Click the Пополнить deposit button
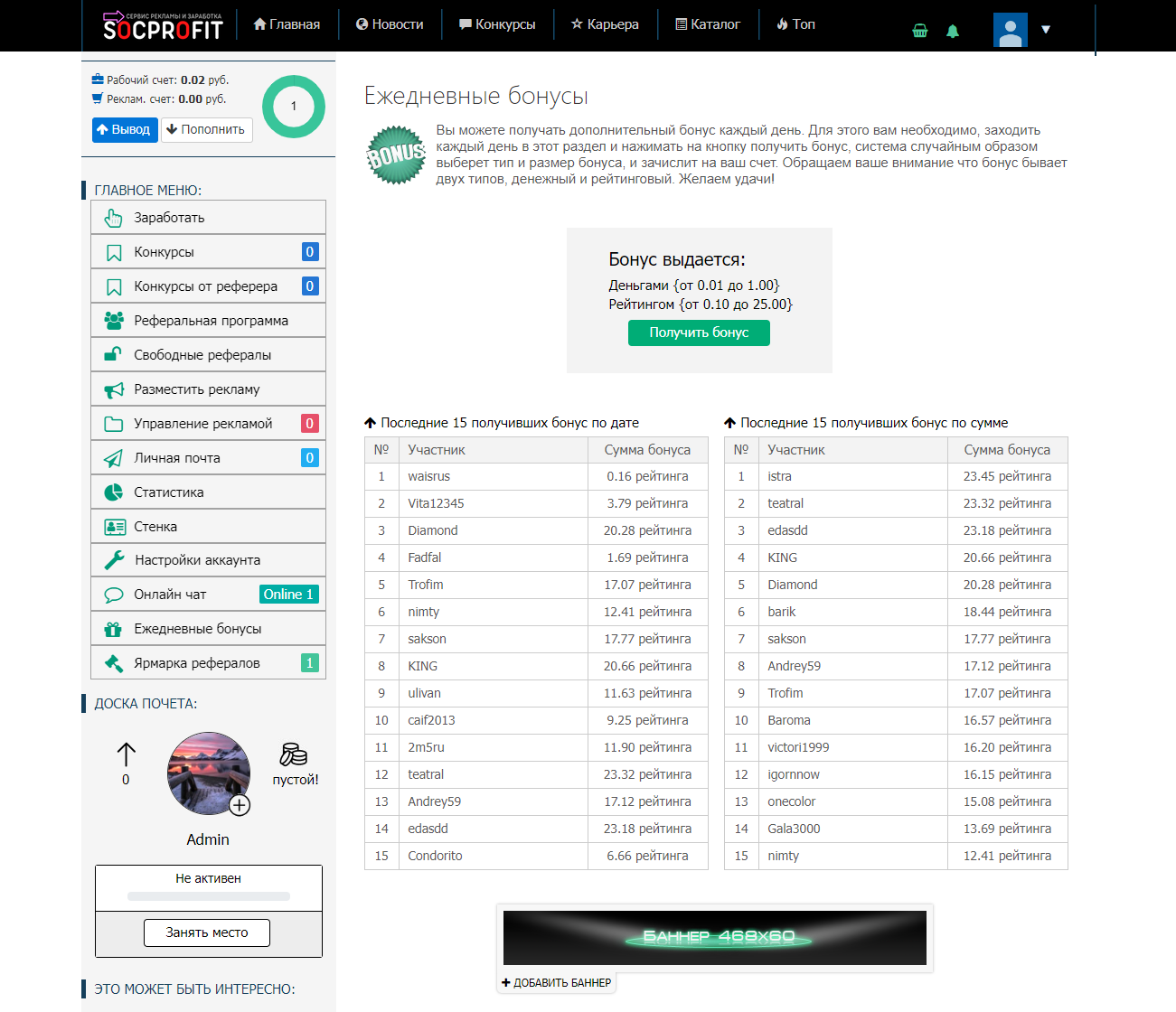Screen dimensions: 1176x1012 [x=207, y=129]
